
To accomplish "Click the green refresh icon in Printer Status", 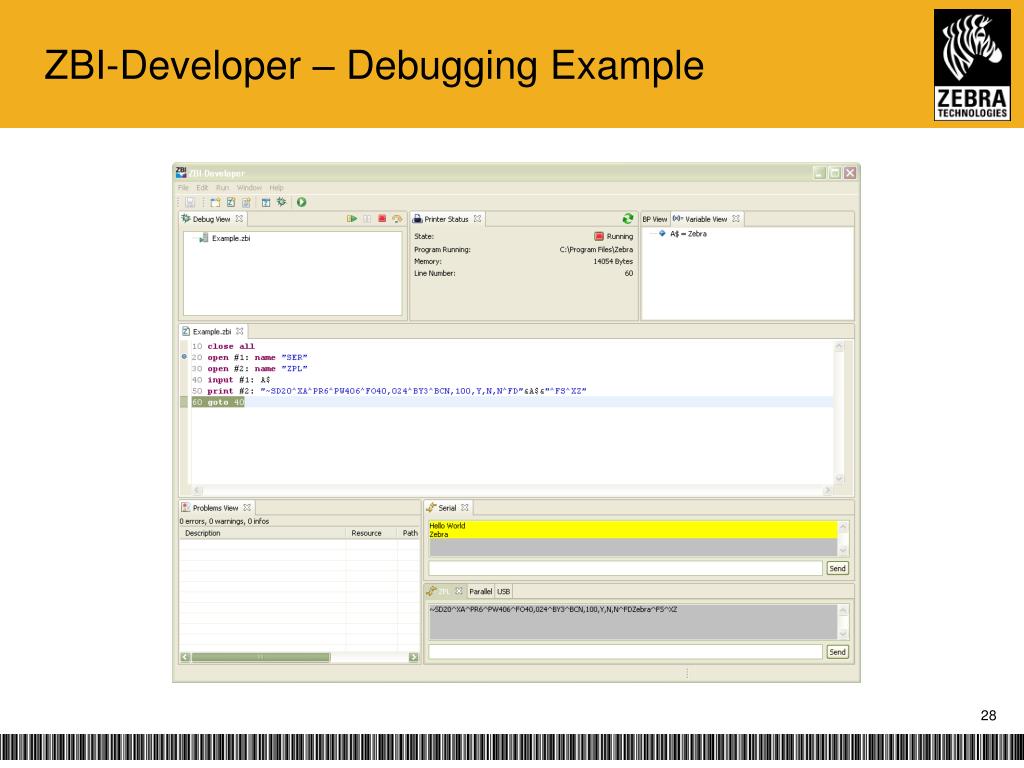I will (x=628, y=219).
